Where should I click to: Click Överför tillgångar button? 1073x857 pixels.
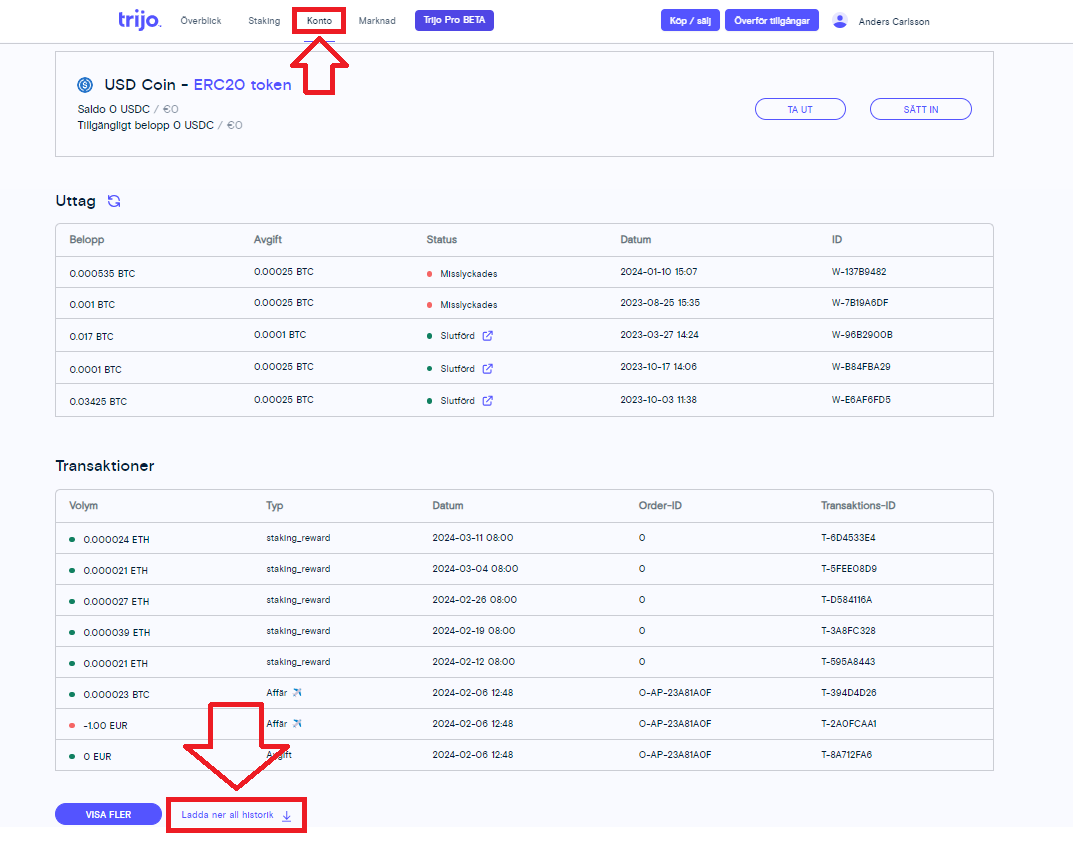click(772, 21)
